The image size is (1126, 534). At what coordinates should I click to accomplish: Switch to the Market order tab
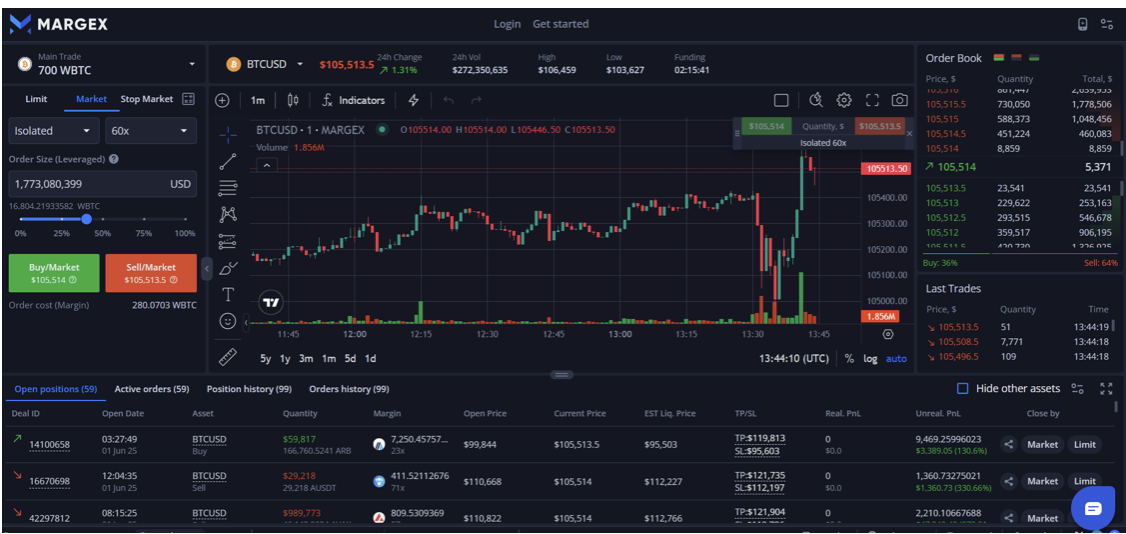91,99
